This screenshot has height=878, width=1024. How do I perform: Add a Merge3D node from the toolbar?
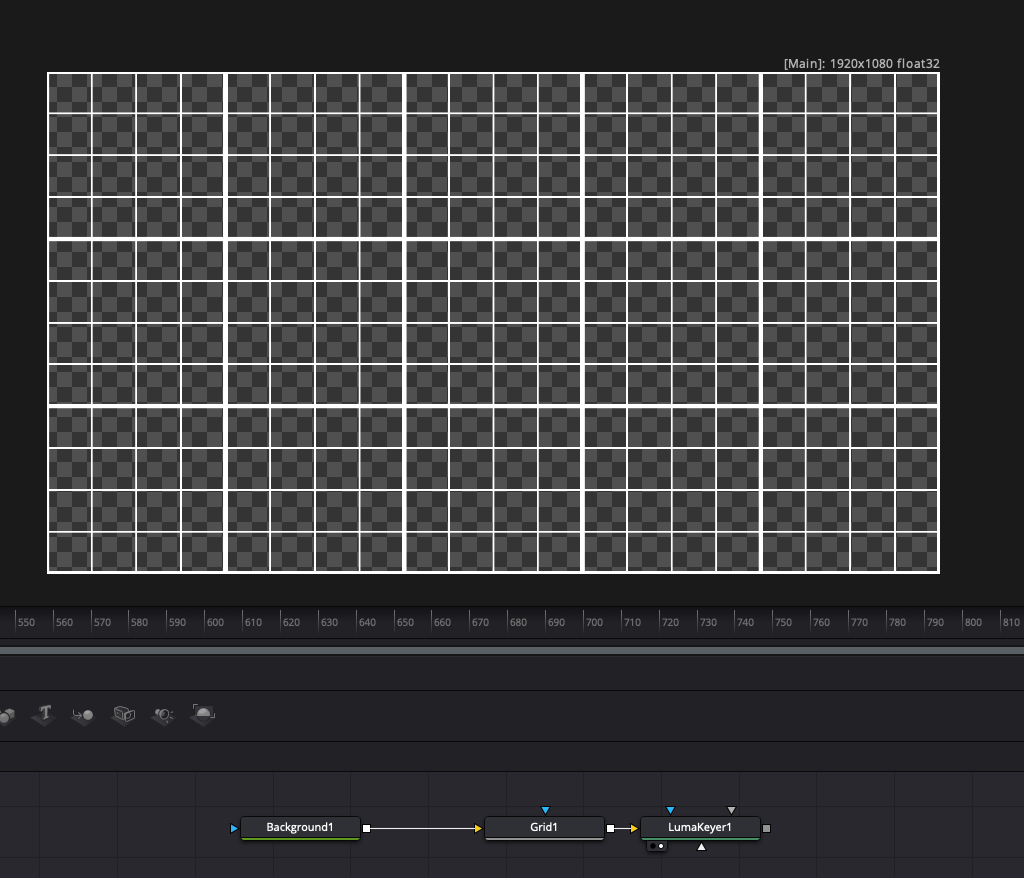click(x=83, y=715)
